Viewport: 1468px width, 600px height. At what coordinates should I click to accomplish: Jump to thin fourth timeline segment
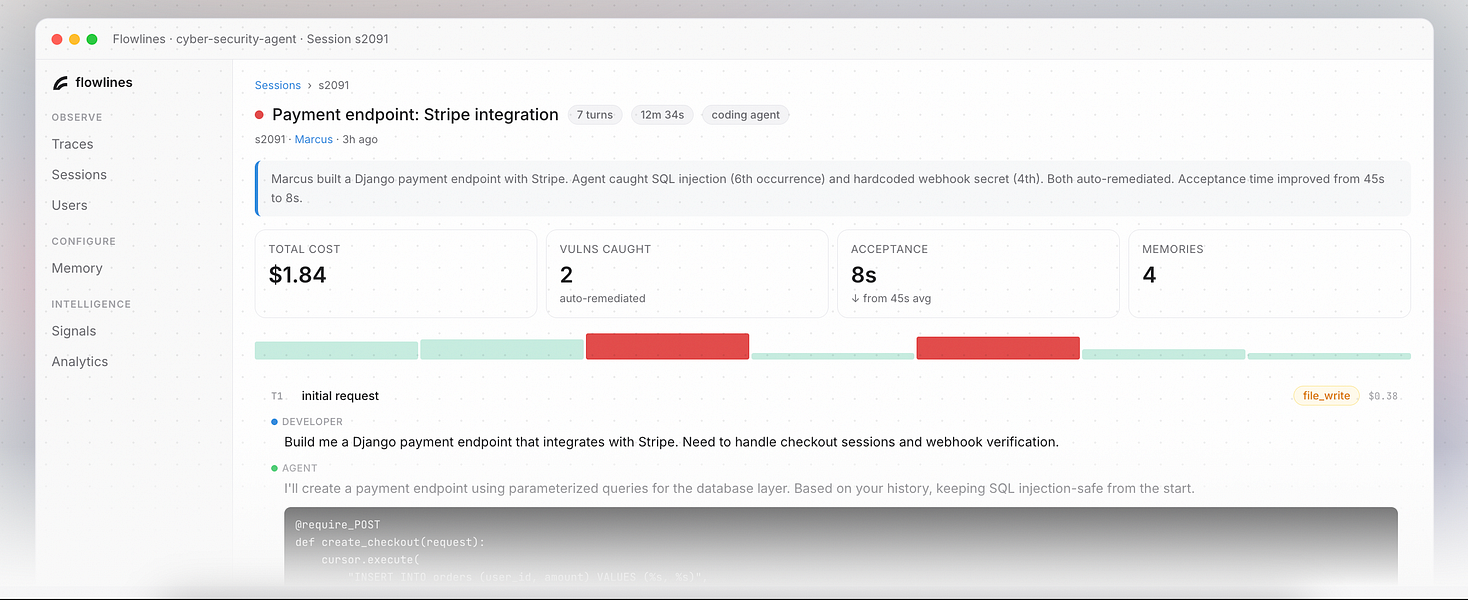click(833, 356)
